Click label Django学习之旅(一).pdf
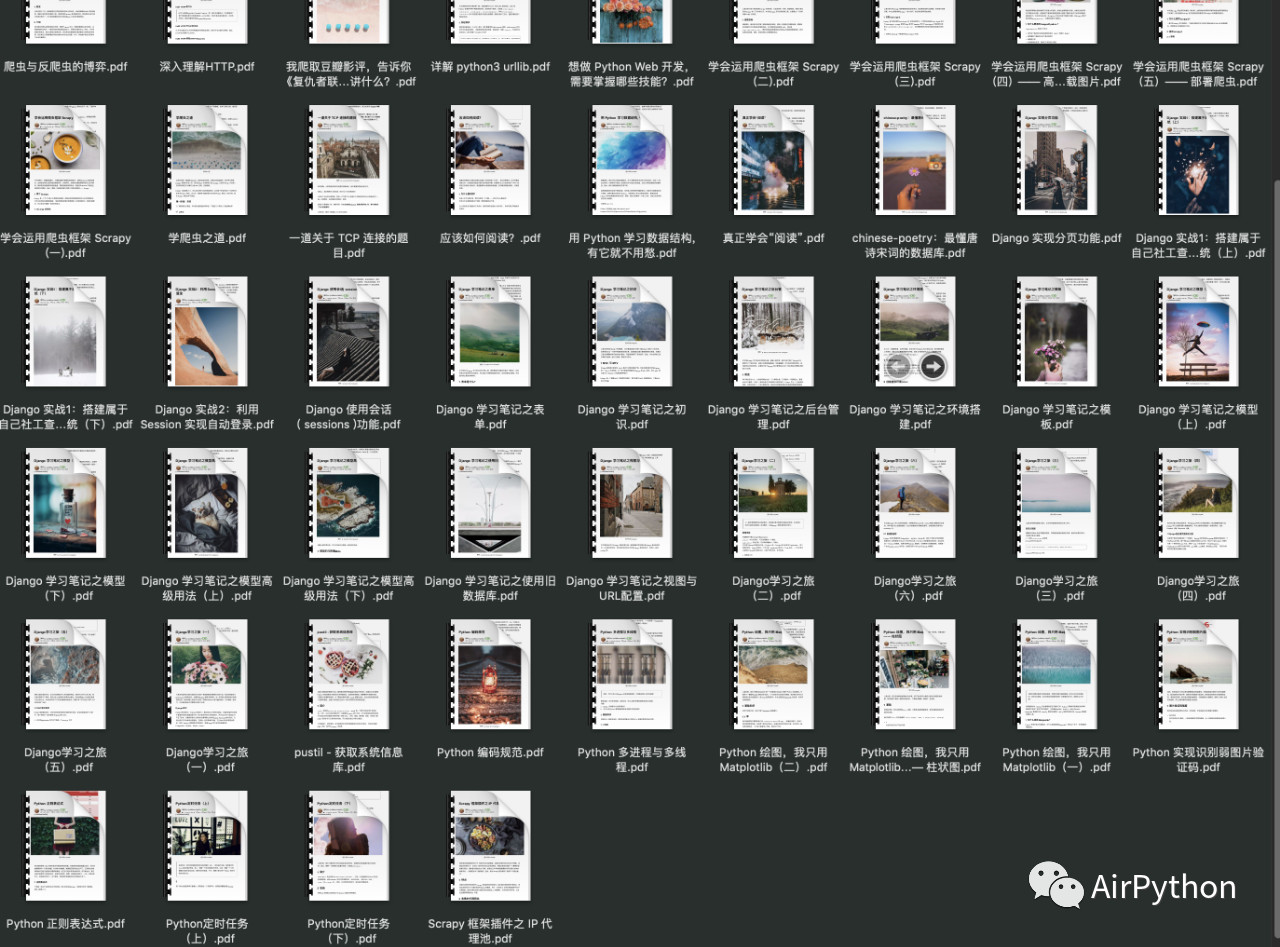 click(x=208, y=760)
